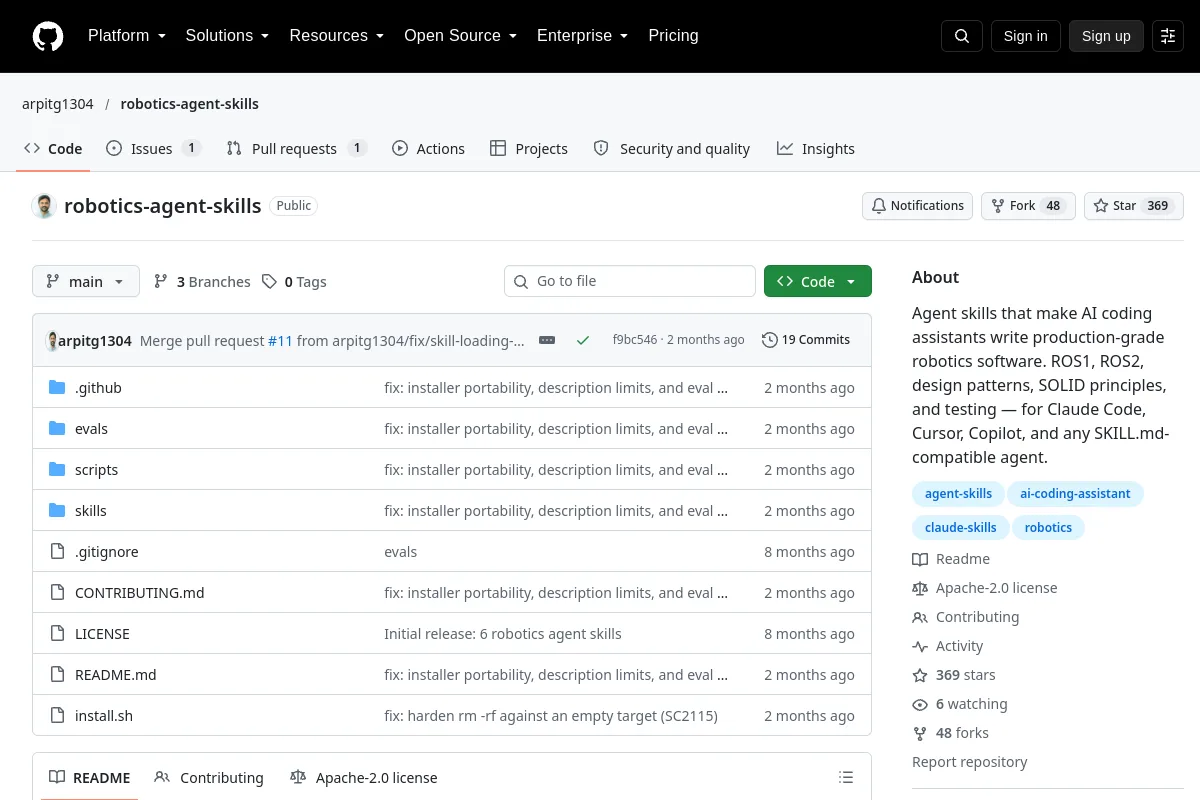This screenshot has height=800, width=1200.
Task: Open Security and quality tab
Action: pyautogui.click(x=672, y=148)
